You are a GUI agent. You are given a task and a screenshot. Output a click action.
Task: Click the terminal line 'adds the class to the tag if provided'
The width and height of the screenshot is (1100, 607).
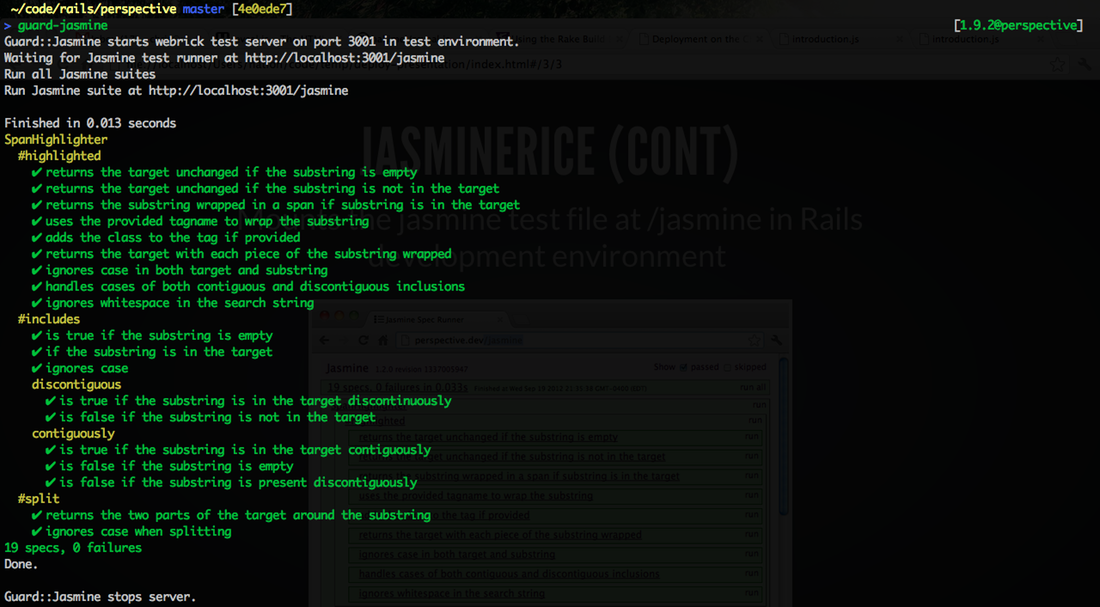click(x=173, y=237)
